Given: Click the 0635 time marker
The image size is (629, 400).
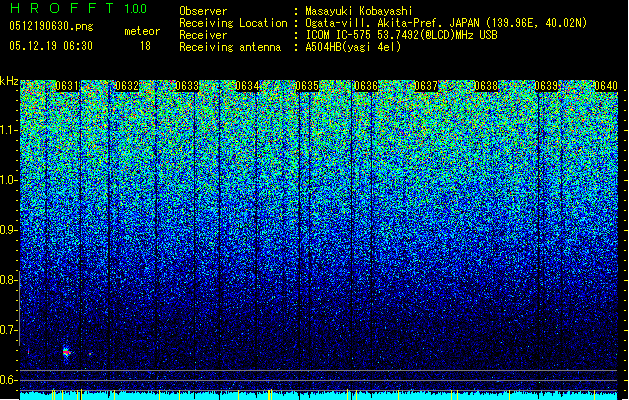Looking at the screenshot, I should point(307,86).
